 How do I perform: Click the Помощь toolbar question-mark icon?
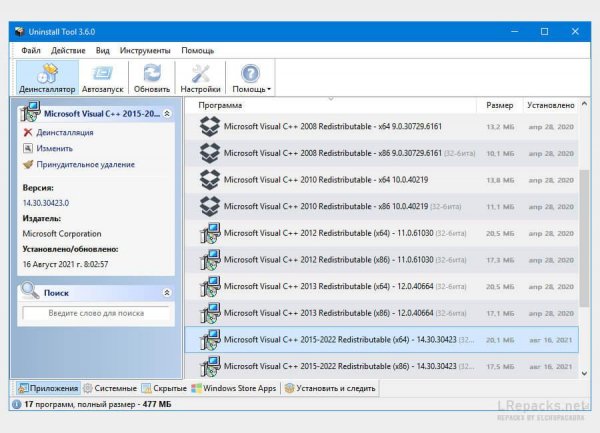[x=250, y=73]
